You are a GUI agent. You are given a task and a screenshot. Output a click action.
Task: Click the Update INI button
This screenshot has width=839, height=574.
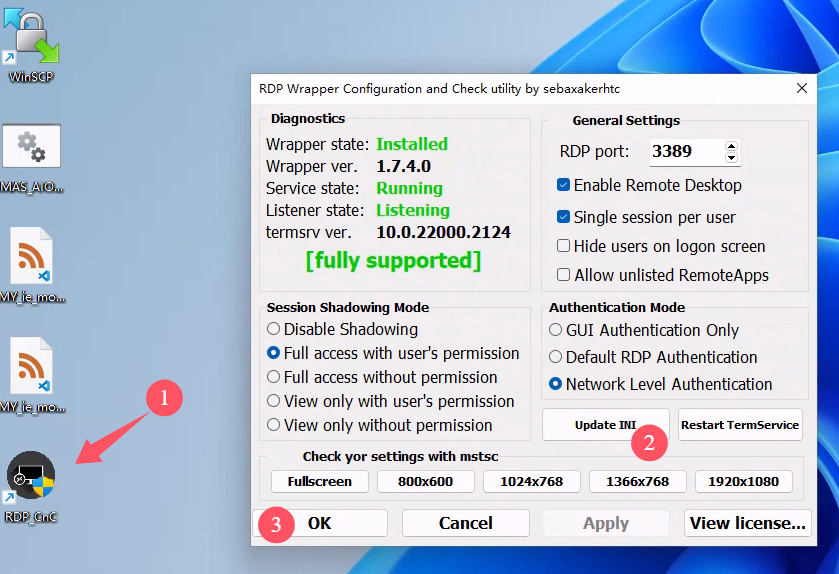point(605,425)
